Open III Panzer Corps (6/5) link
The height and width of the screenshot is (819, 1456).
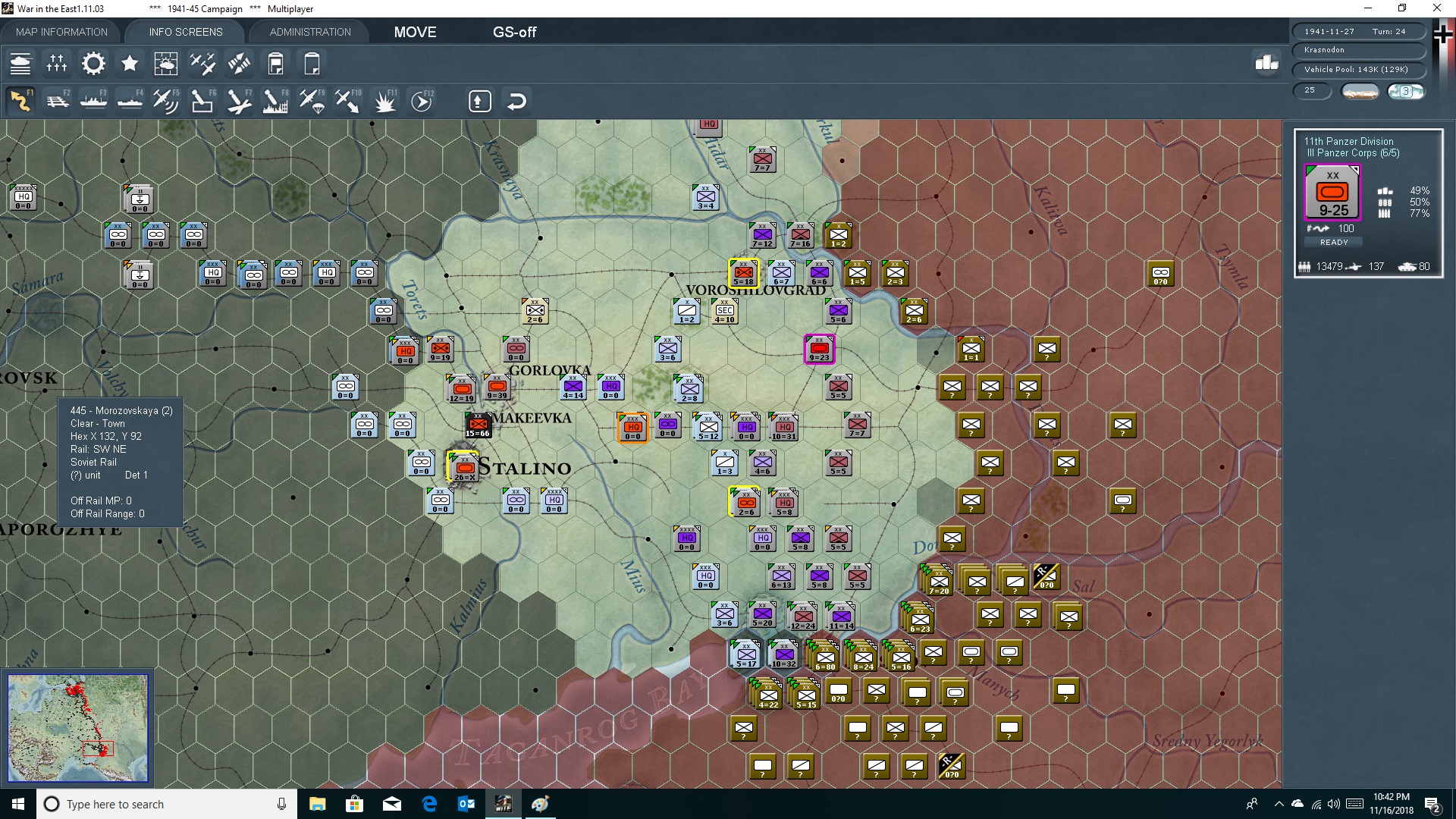(x=1354, y=153)
